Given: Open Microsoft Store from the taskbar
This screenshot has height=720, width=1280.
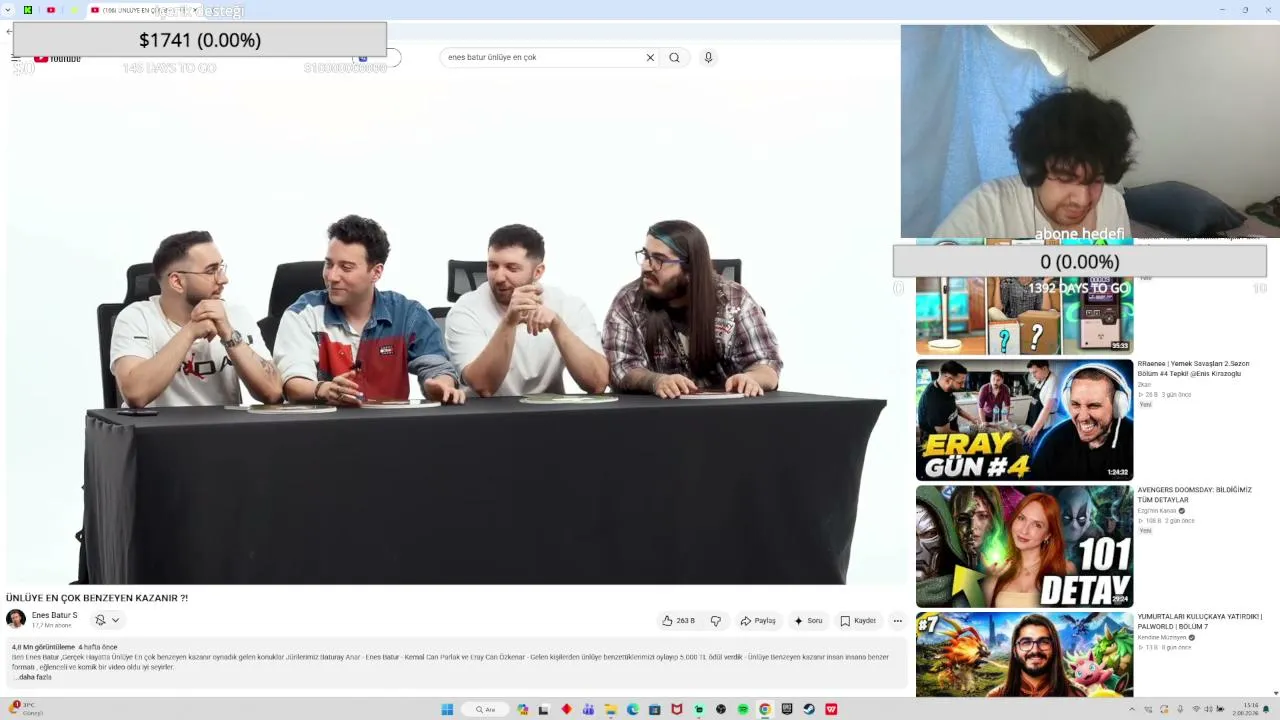Looking at the screenshot, I should tap(654, 709).
